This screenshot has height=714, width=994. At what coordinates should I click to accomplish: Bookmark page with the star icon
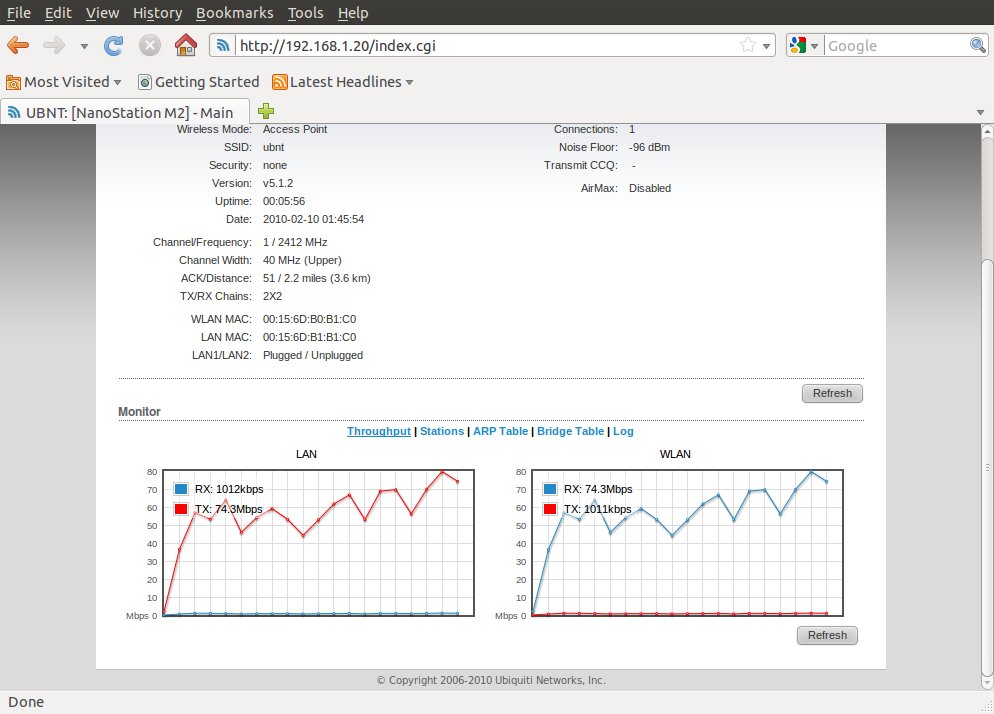[747, 45]
